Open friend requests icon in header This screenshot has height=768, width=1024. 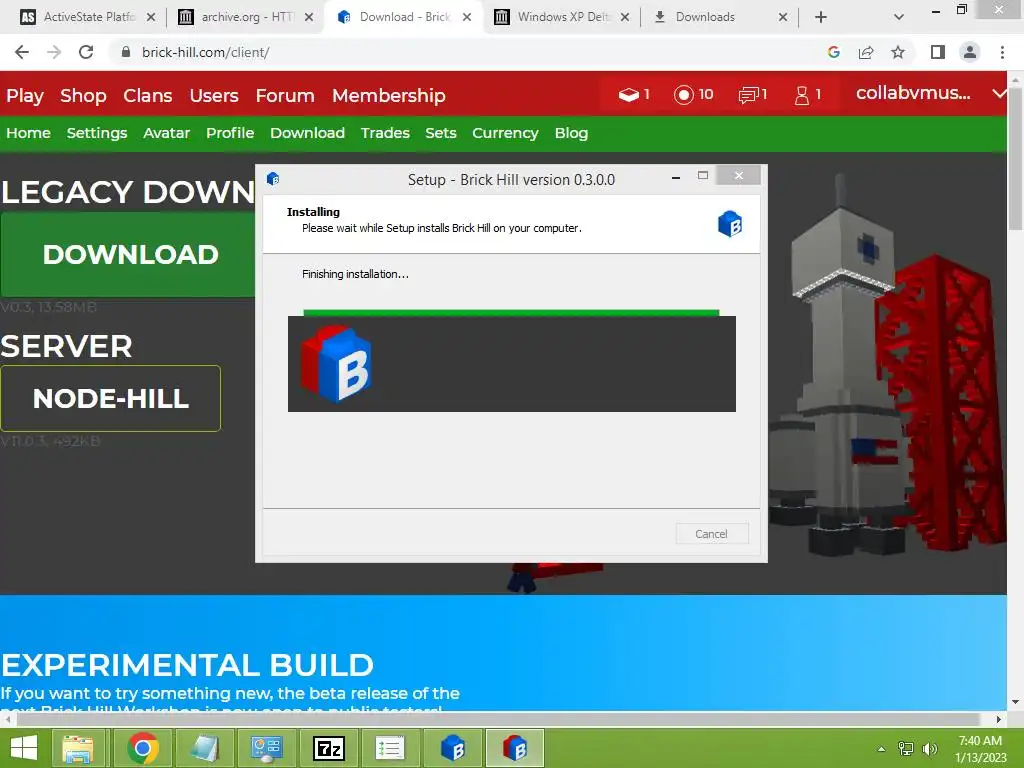(x=807, y=95)
